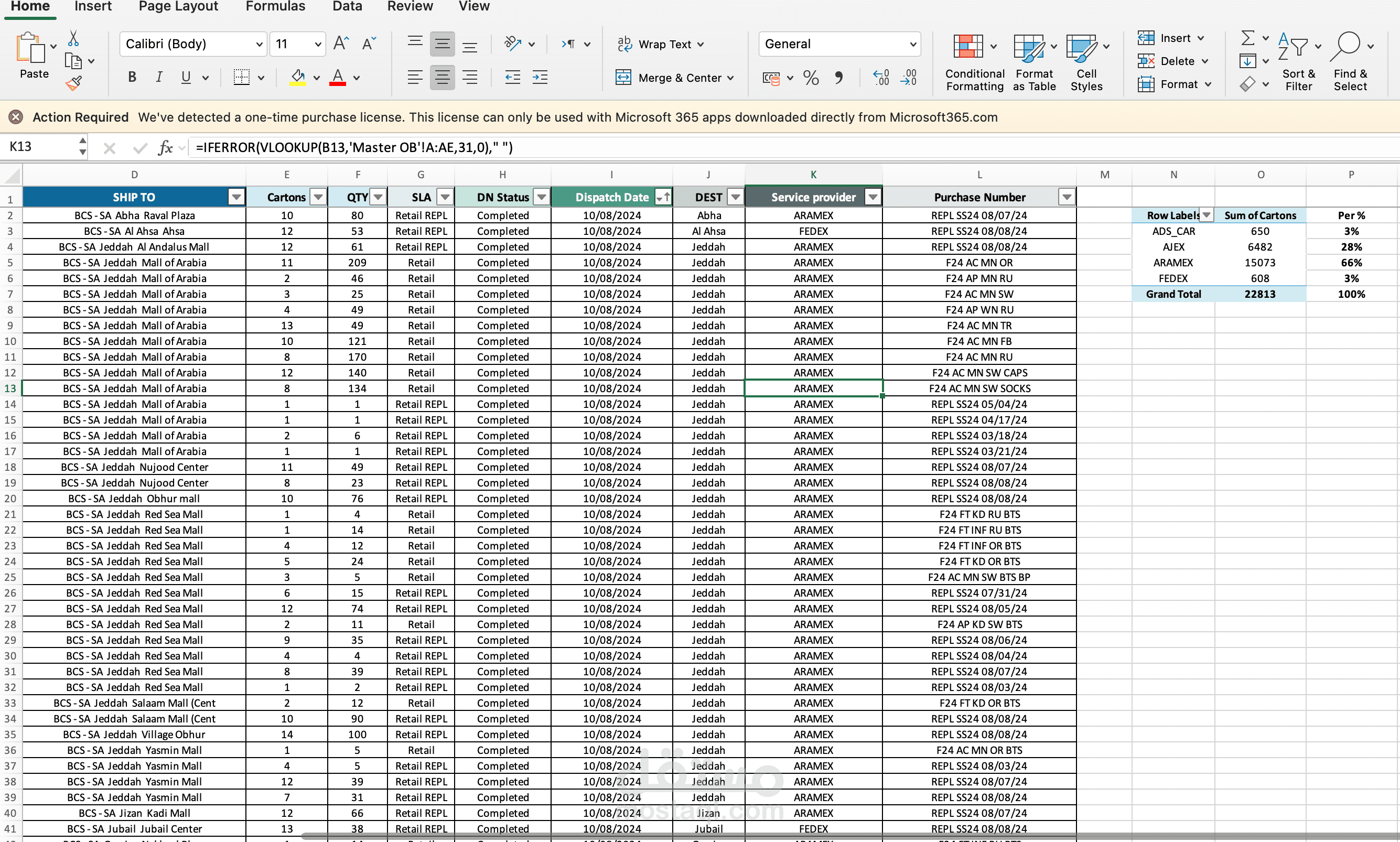Switch to the View tab
Viewport: 1400px width, 842px height.
pyautogui.click(x=474, y=6)
